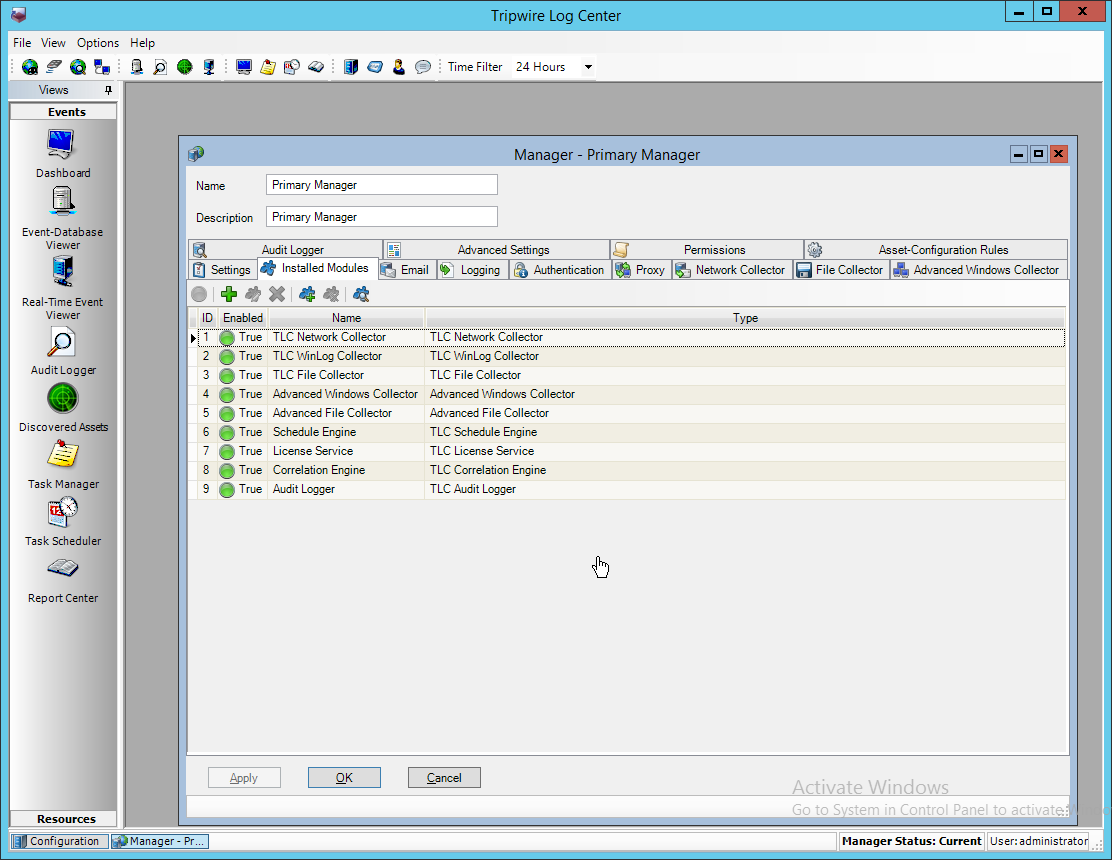Switch to the Asset-Configuration Rules tab
The image size is (1112, 860).
click(x=935, y=250)
